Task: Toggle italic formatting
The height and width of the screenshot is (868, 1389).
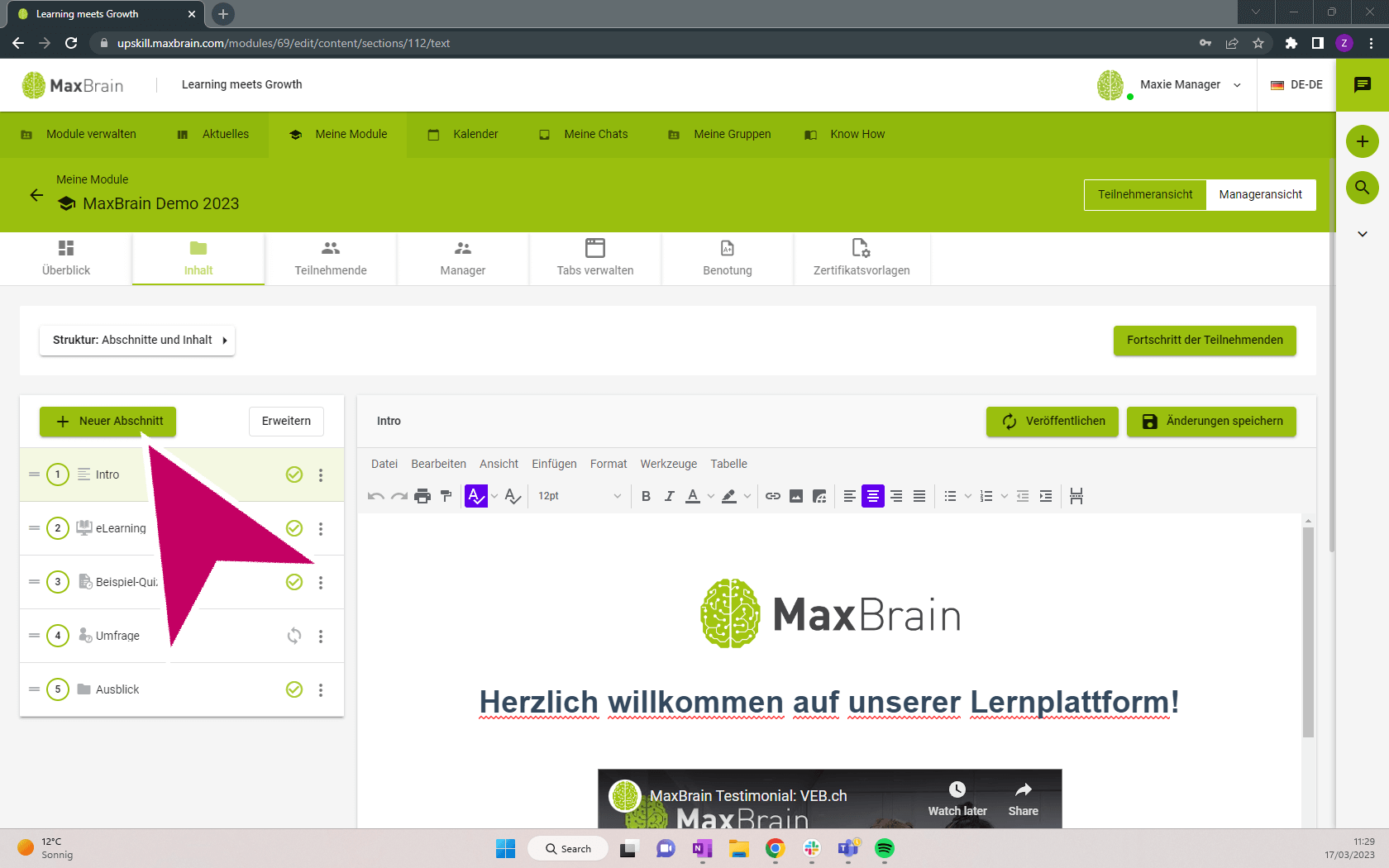Action: [x=670, y=496]
